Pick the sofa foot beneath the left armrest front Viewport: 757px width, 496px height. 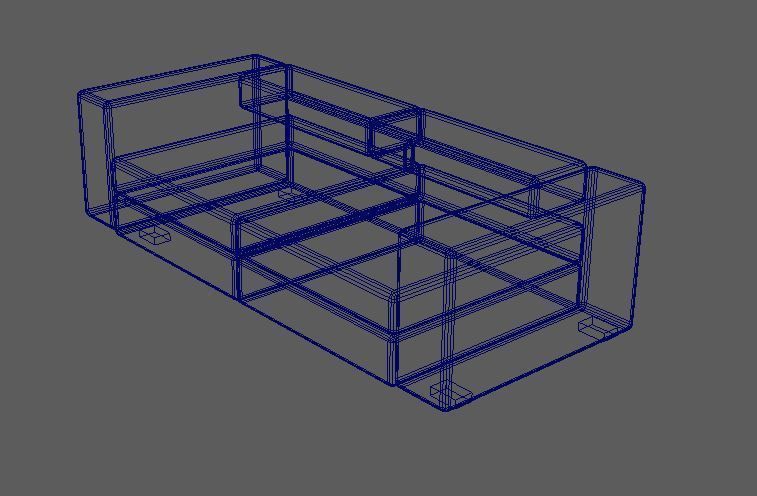155,234
